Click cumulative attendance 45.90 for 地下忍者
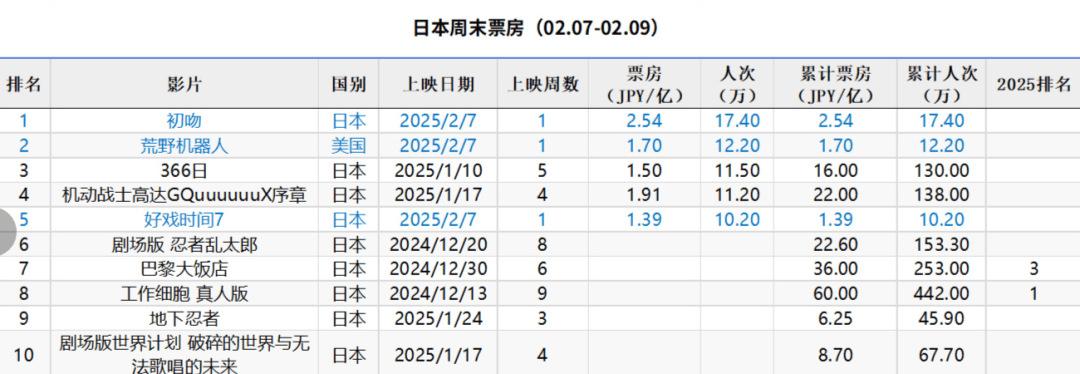 tap(942, 319)
